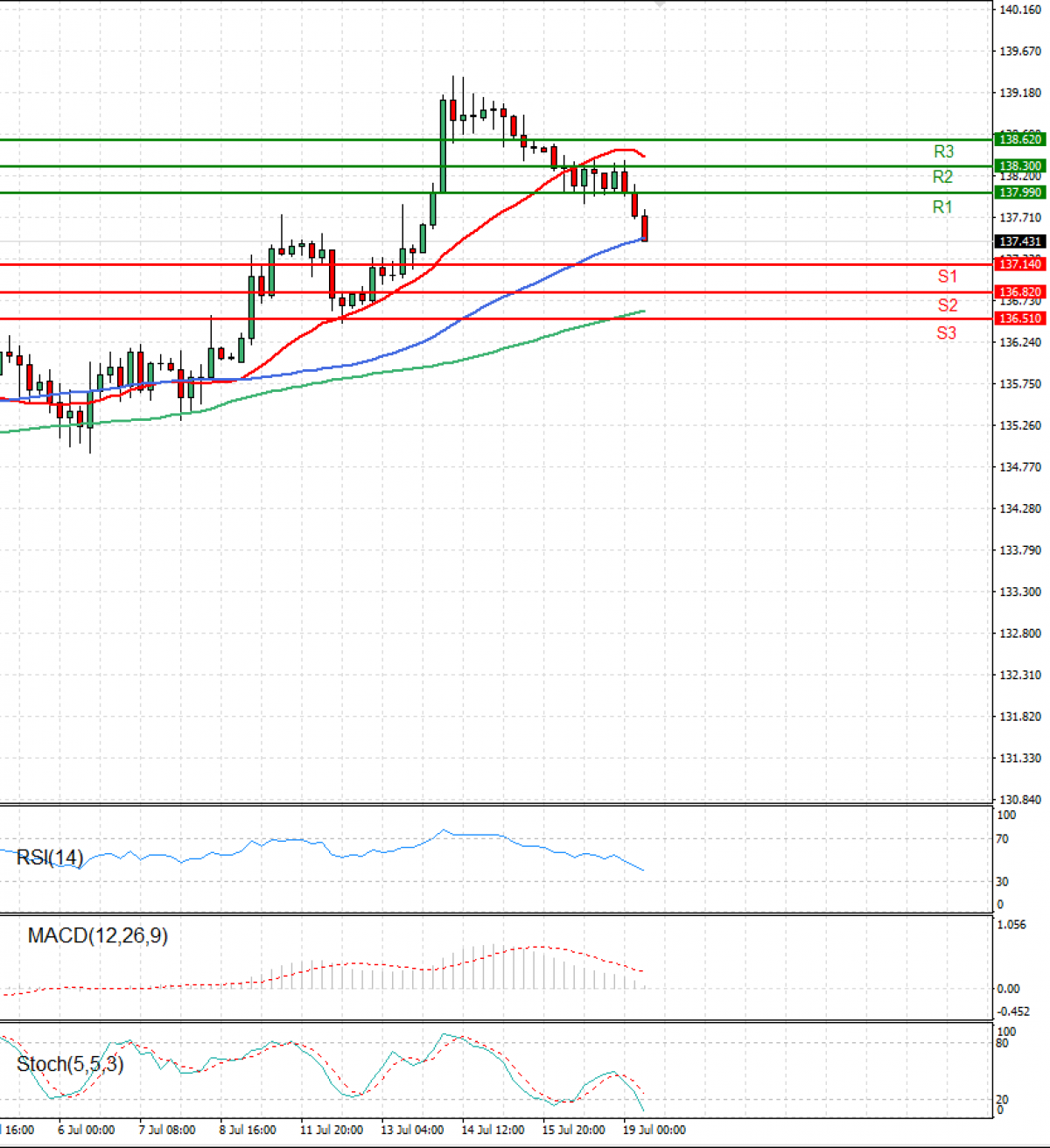Click the chart shift triangle marker at top
The height and width of the screenshot is (1148, 1050).
pyautogui.click(x=659, y=4)
